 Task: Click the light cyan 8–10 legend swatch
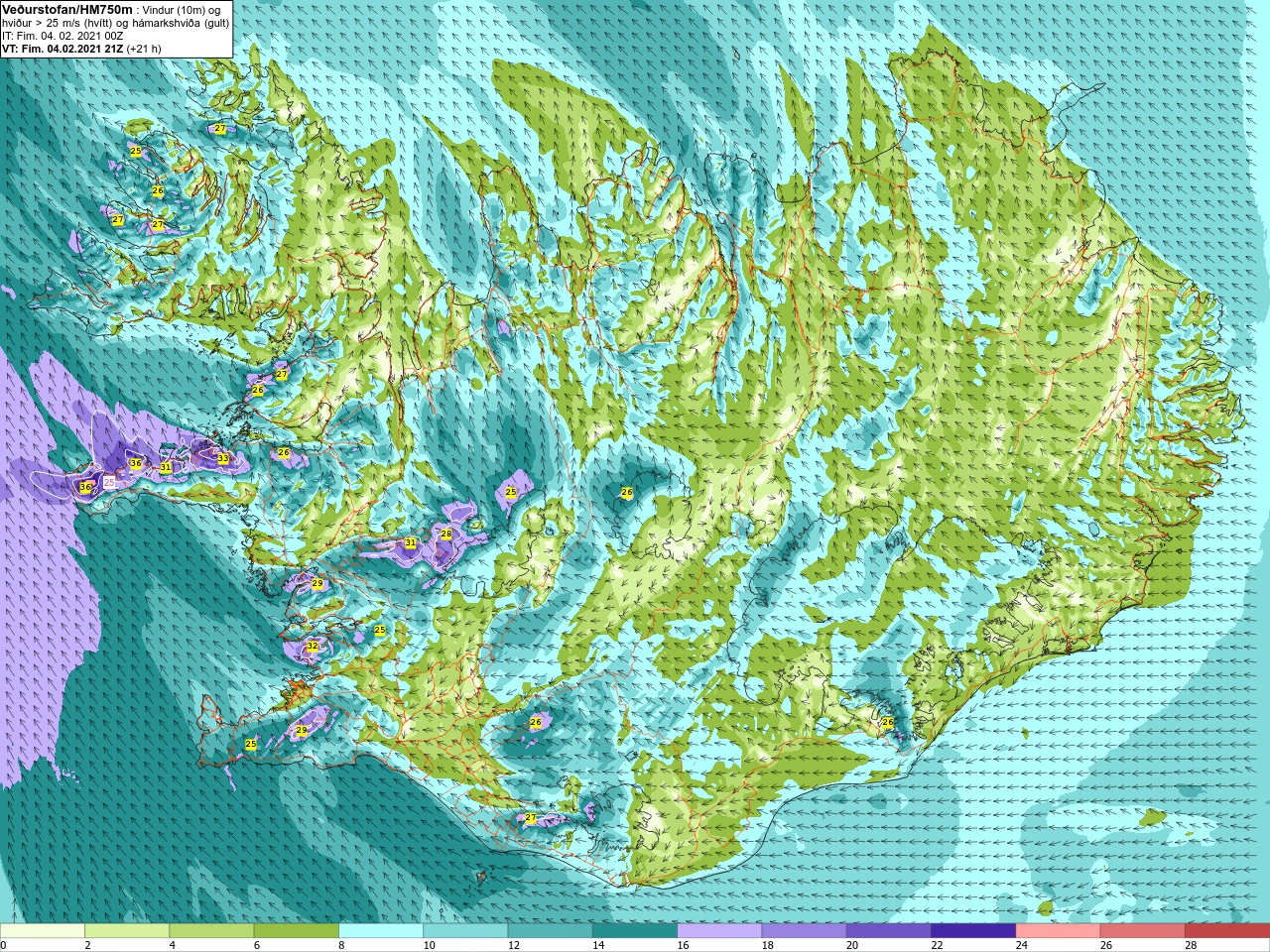381,931
